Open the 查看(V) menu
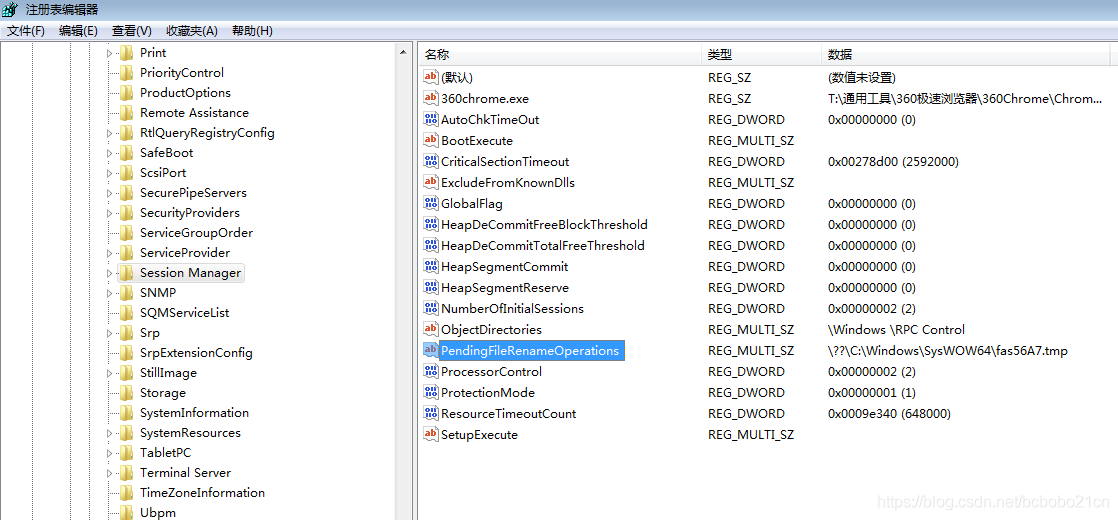This screenshot has height=520, width=1118. click(132, 31)
